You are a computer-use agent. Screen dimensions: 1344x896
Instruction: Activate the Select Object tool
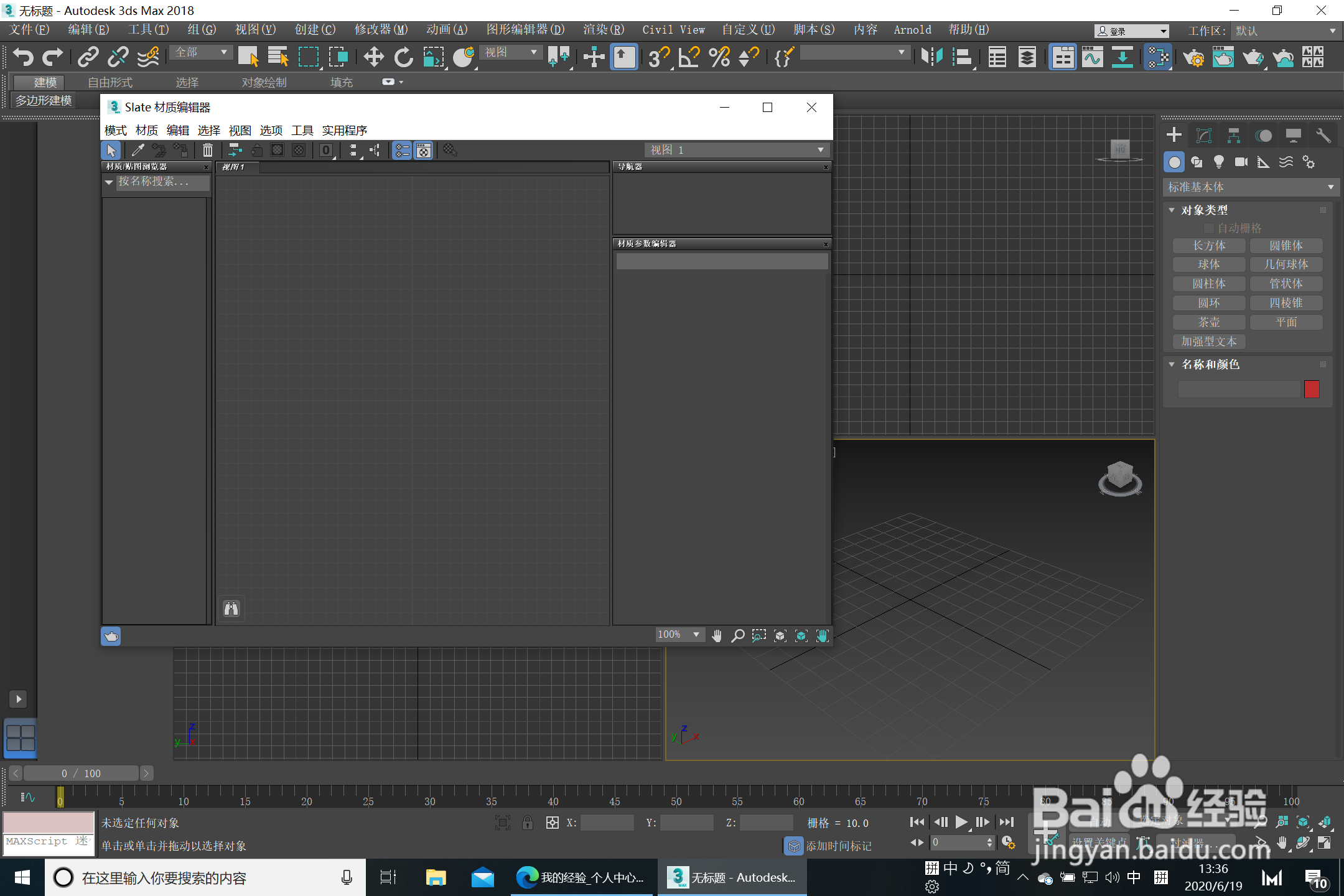click(248, 57)
